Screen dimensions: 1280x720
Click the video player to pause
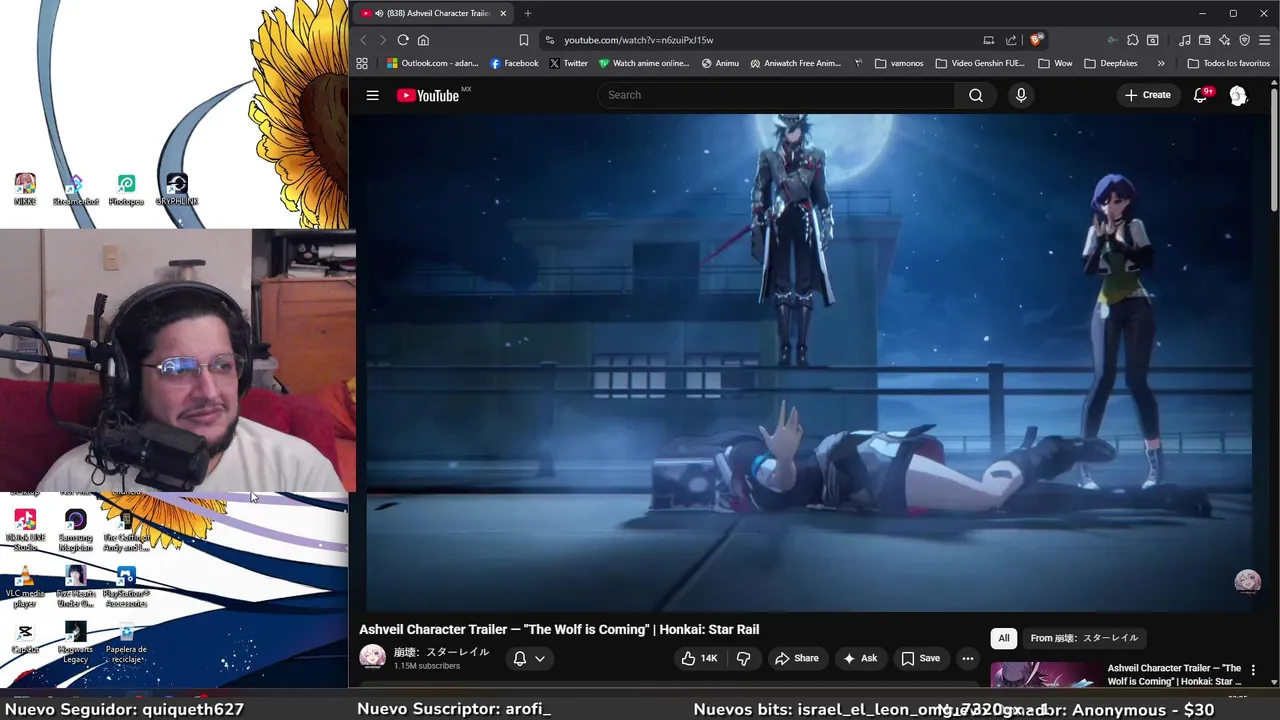pyautogui.click(x=808, y=360)
